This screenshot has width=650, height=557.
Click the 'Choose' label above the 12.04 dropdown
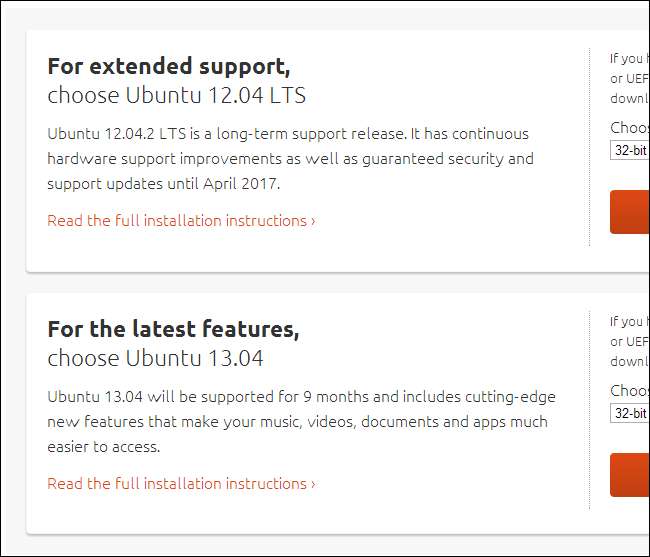point(629,128)
